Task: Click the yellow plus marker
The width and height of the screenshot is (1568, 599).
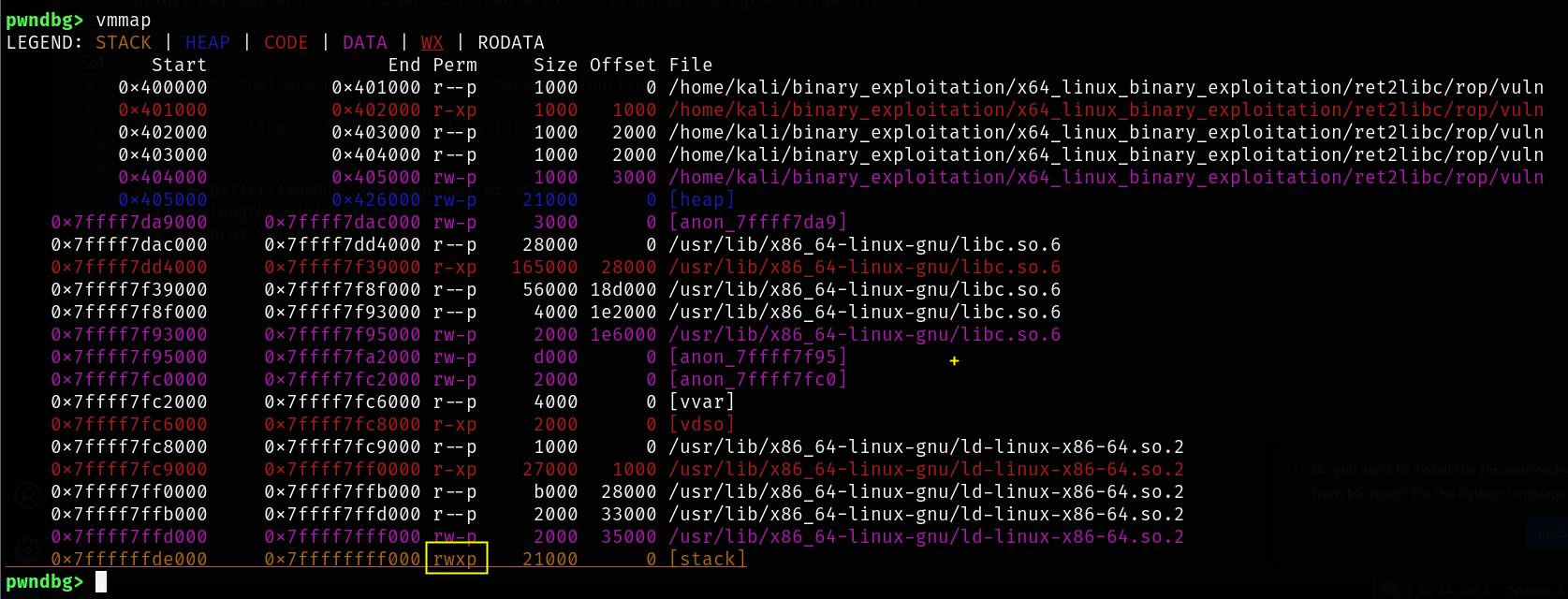Action: pos(954,360)
